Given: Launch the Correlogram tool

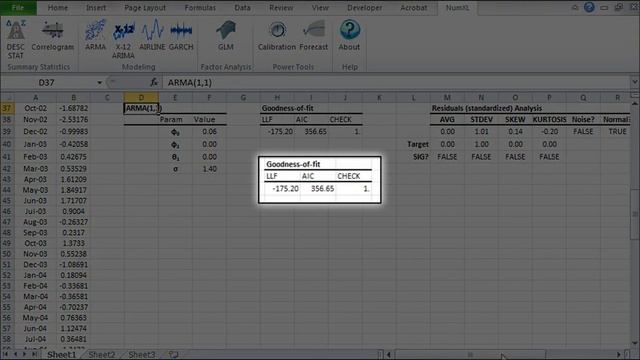Looking at the screenshot, I should (53, 37).
